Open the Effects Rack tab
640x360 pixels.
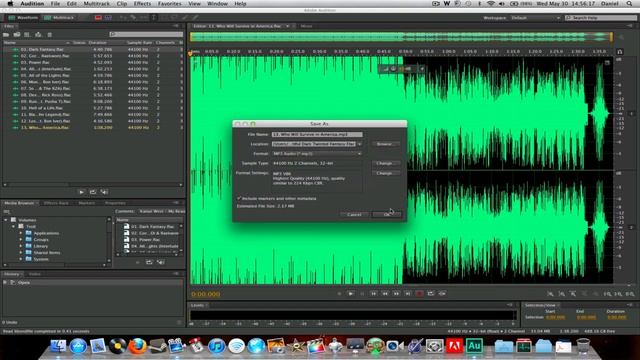(x=56, y=203)
